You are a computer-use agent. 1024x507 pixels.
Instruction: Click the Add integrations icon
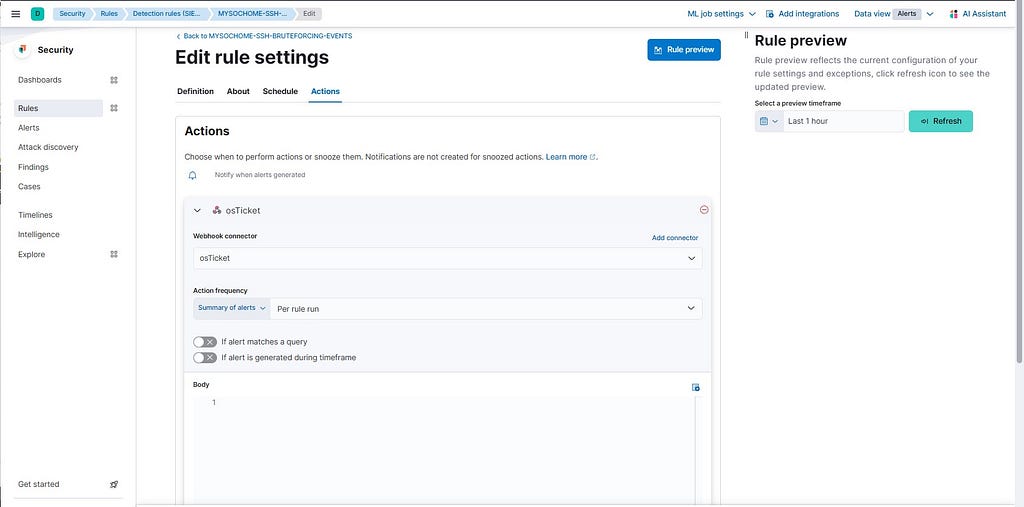(769, 14)
